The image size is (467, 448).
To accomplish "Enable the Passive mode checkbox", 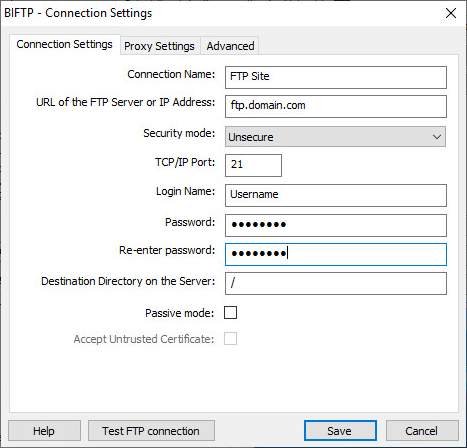I will point(230,313).
